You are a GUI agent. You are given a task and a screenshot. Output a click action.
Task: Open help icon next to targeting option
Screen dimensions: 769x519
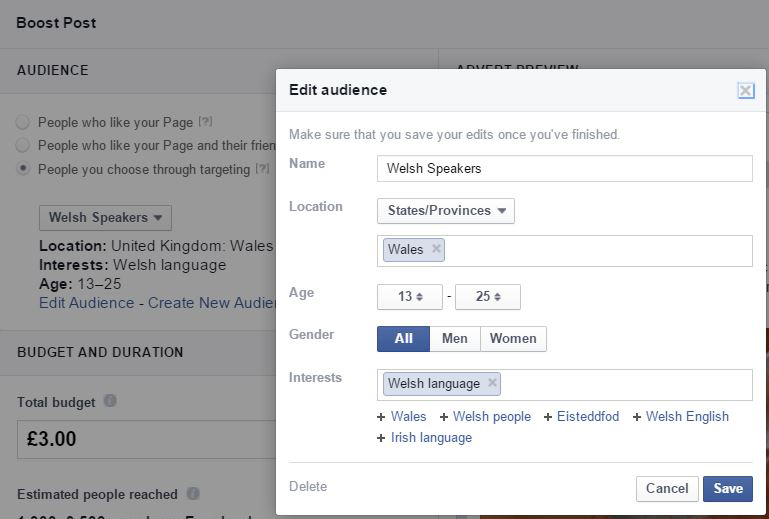(262, 169)
